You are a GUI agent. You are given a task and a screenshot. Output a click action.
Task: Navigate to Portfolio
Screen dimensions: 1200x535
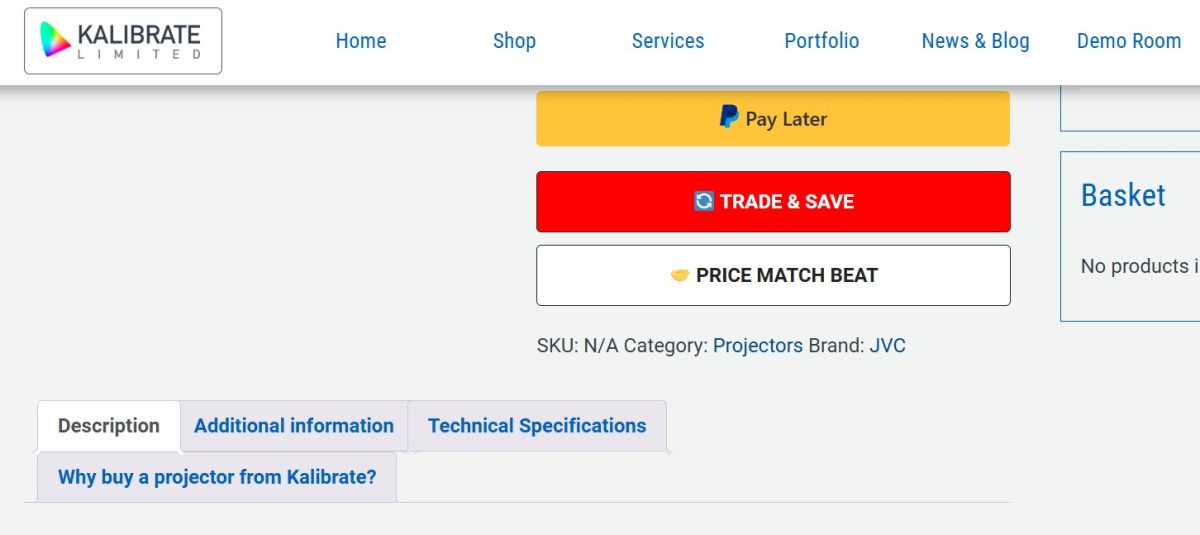(822, 41)
